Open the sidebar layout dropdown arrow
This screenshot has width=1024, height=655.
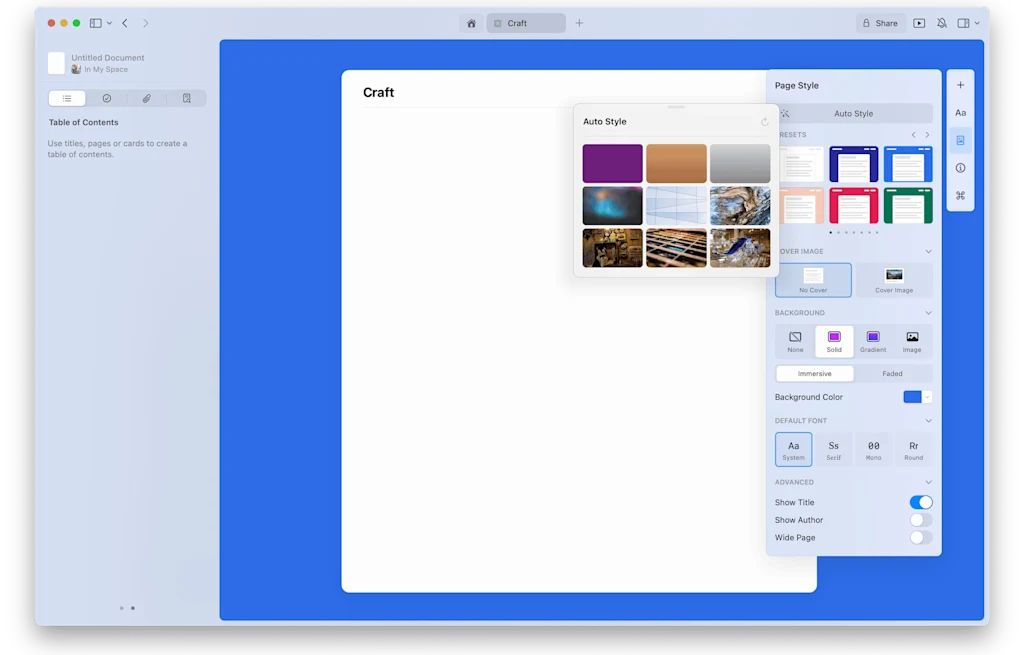click(109, 23)
